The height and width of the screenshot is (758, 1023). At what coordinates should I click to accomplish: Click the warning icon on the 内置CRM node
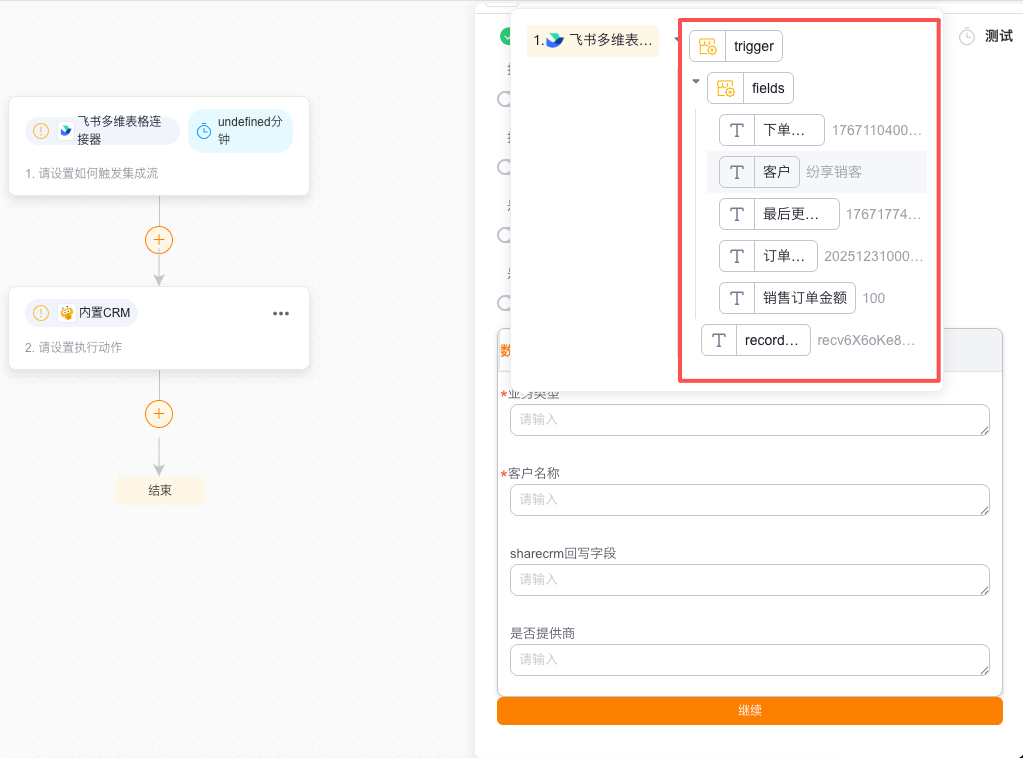point(41,313)
